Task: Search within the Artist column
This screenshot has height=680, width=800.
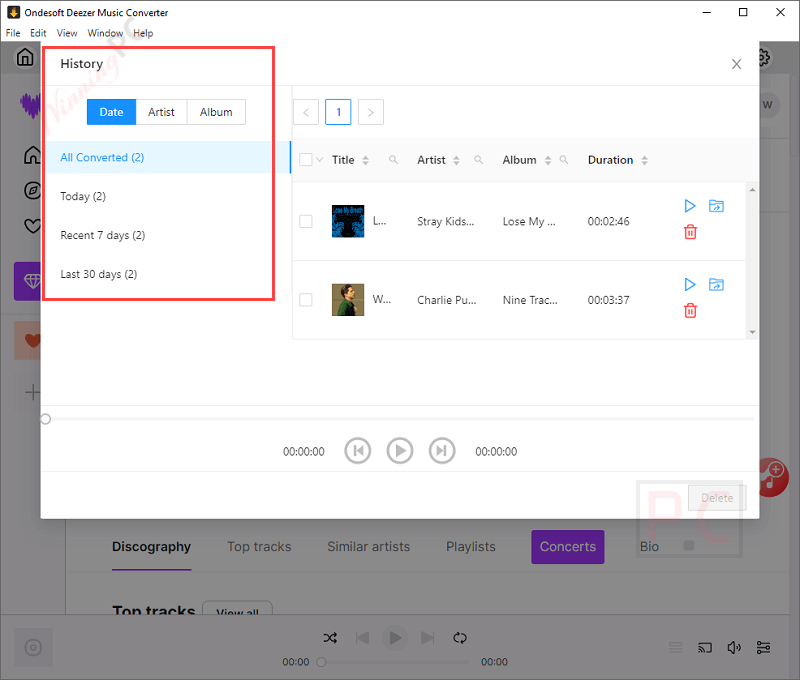Action: pyautogui.click(x=478, y=160)
